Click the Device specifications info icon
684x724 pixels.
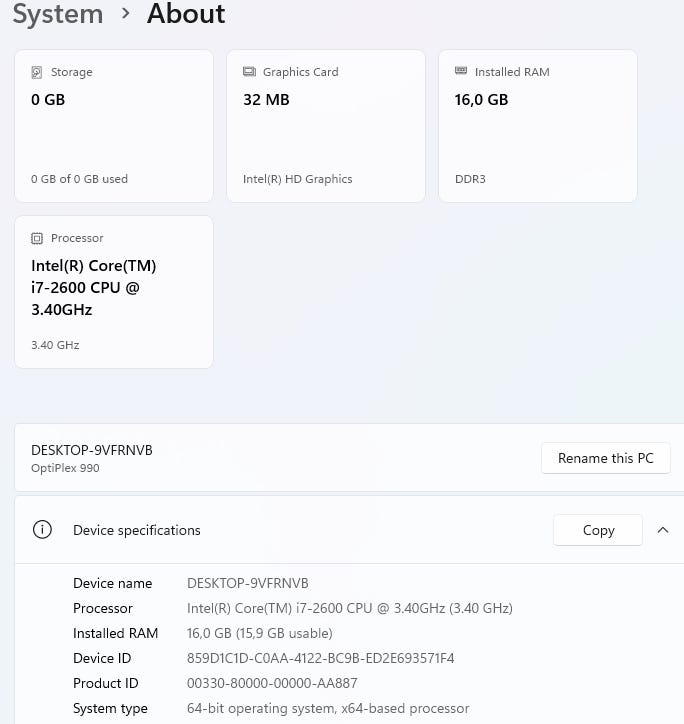click(42, 530)
